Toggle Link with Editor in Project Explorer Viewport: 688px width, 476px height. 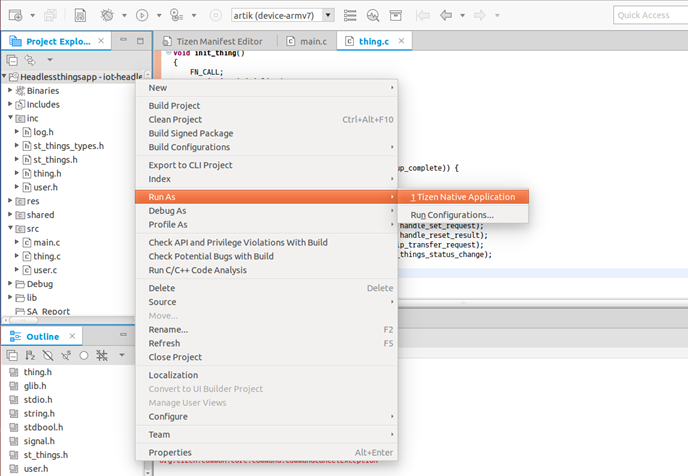(29, 61)
